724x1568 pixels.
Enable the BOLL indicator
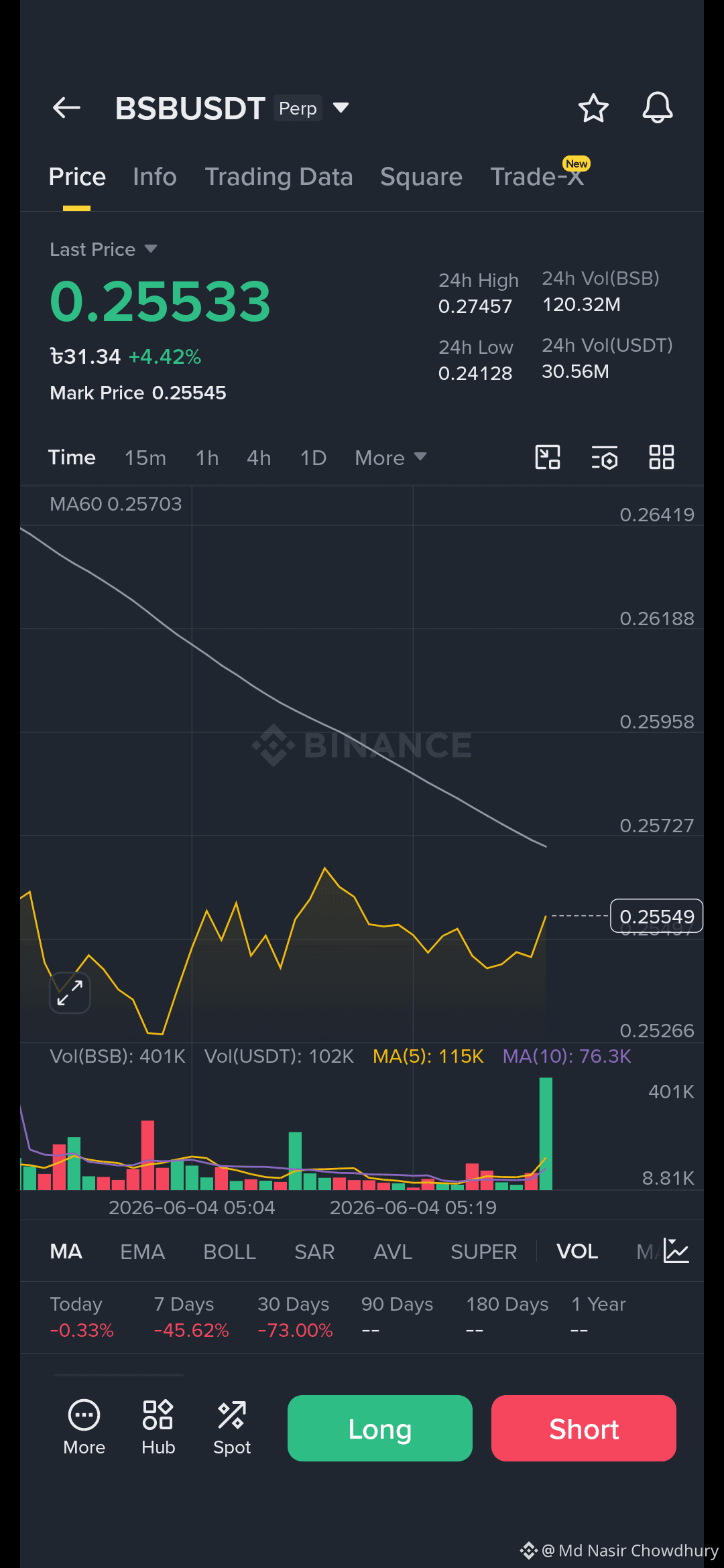pyautogui.click(x=230, y=1252)
